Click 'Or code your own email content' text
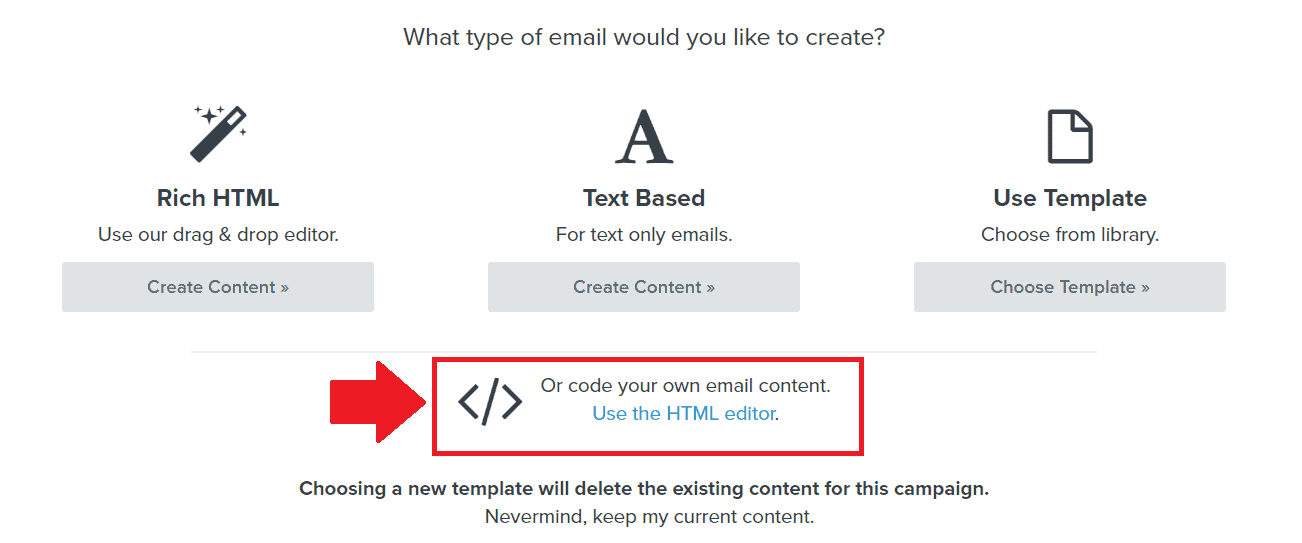 [x=686, y=385]
